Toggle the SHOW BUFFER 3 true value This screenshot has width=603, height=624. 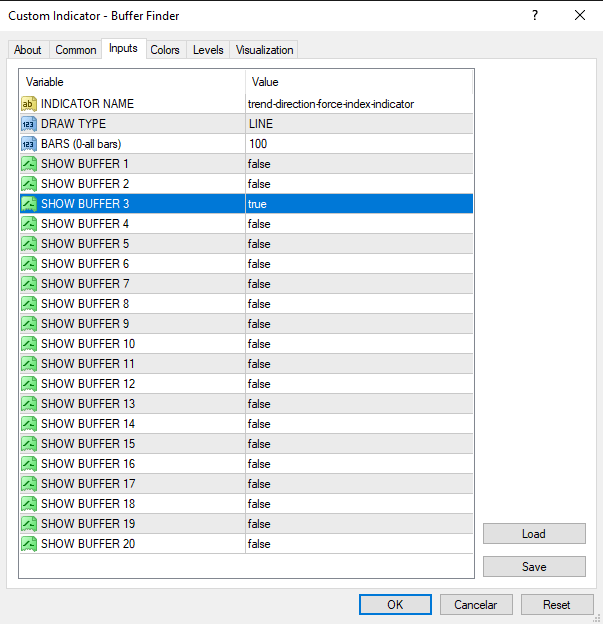tap(358, 204)
